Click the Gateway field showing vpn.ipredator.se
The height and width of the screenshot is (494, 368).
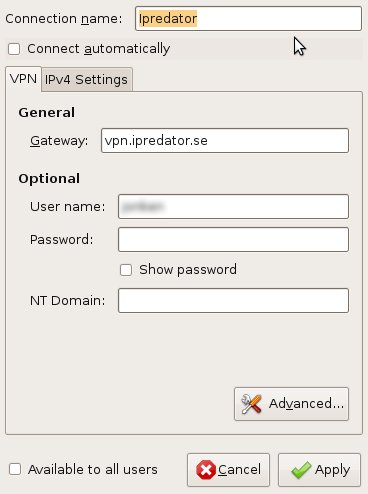[225, 141]
